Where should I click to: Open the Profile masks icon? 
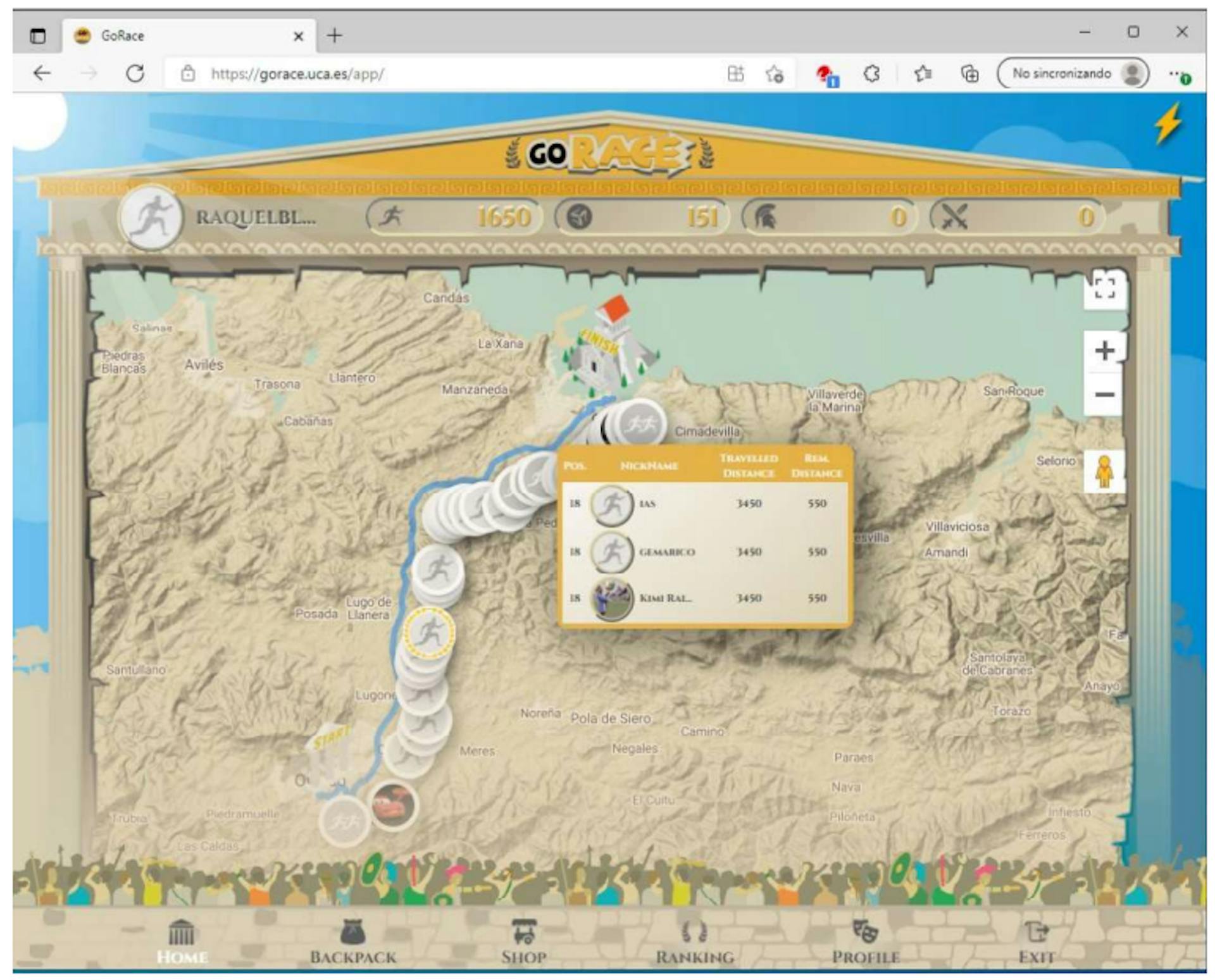865,931
